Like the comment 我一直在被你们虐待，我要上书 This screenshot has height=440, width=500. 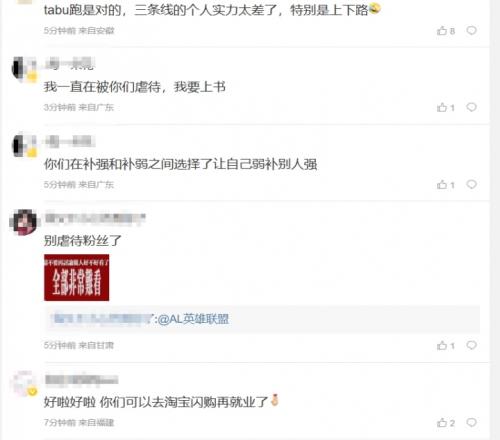(x=446, y=107)
